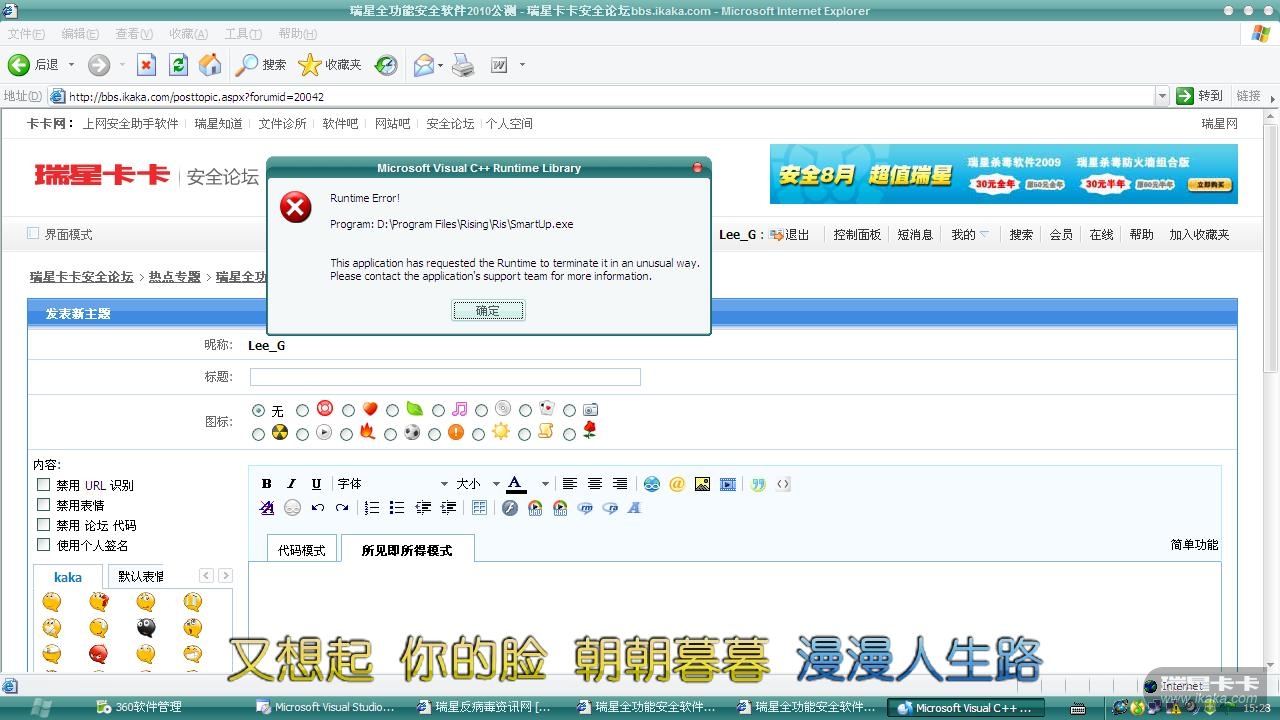Insert a hyperlink using the globe icon
Screen dimensions: 1280x720
pos(652,484)
